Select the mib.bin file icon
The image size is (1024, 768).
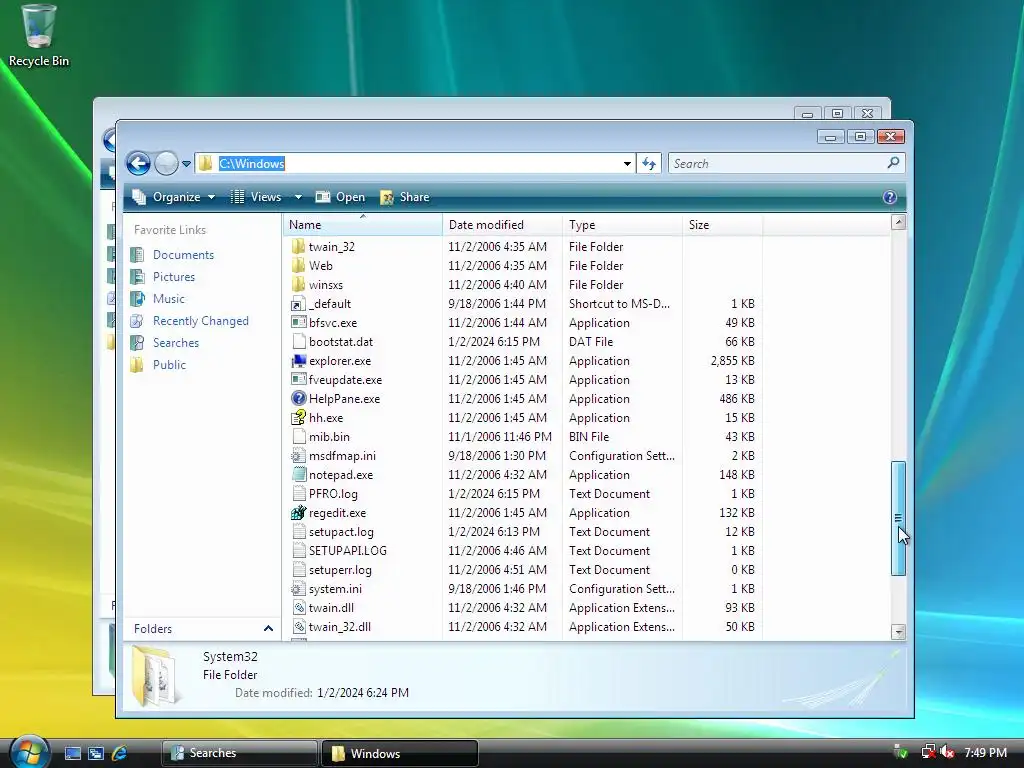(298, 436)
